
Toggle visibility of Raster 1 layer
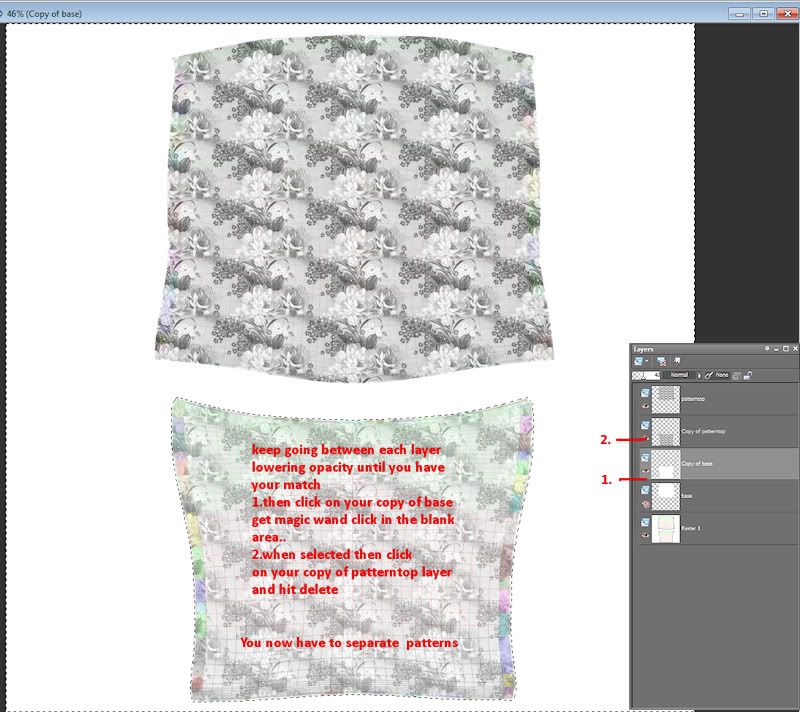[645, 534]
